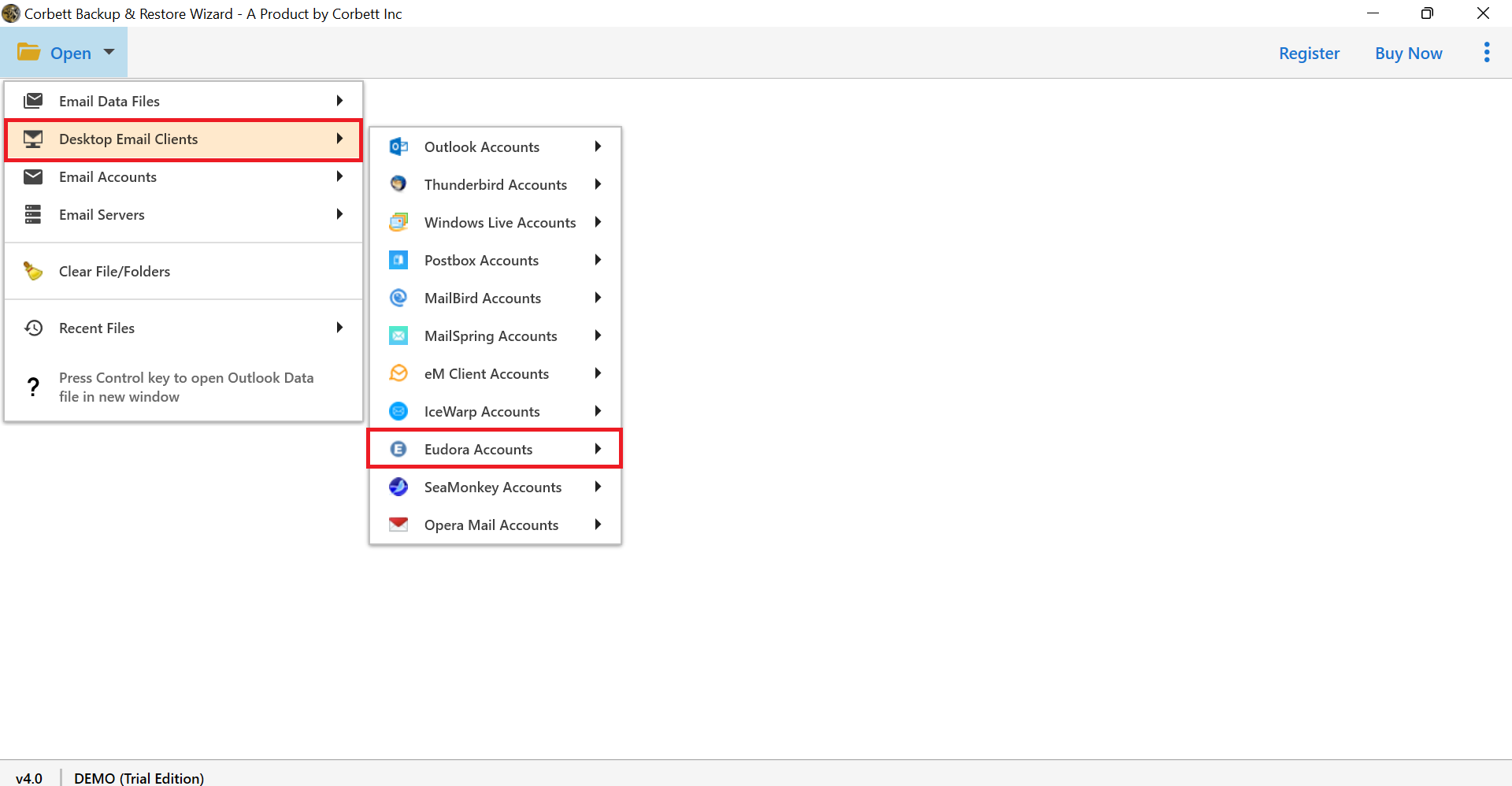Select Recent Files menu entry
Image resolution: width=1512 pixels, height=786 pixels.
183,328
